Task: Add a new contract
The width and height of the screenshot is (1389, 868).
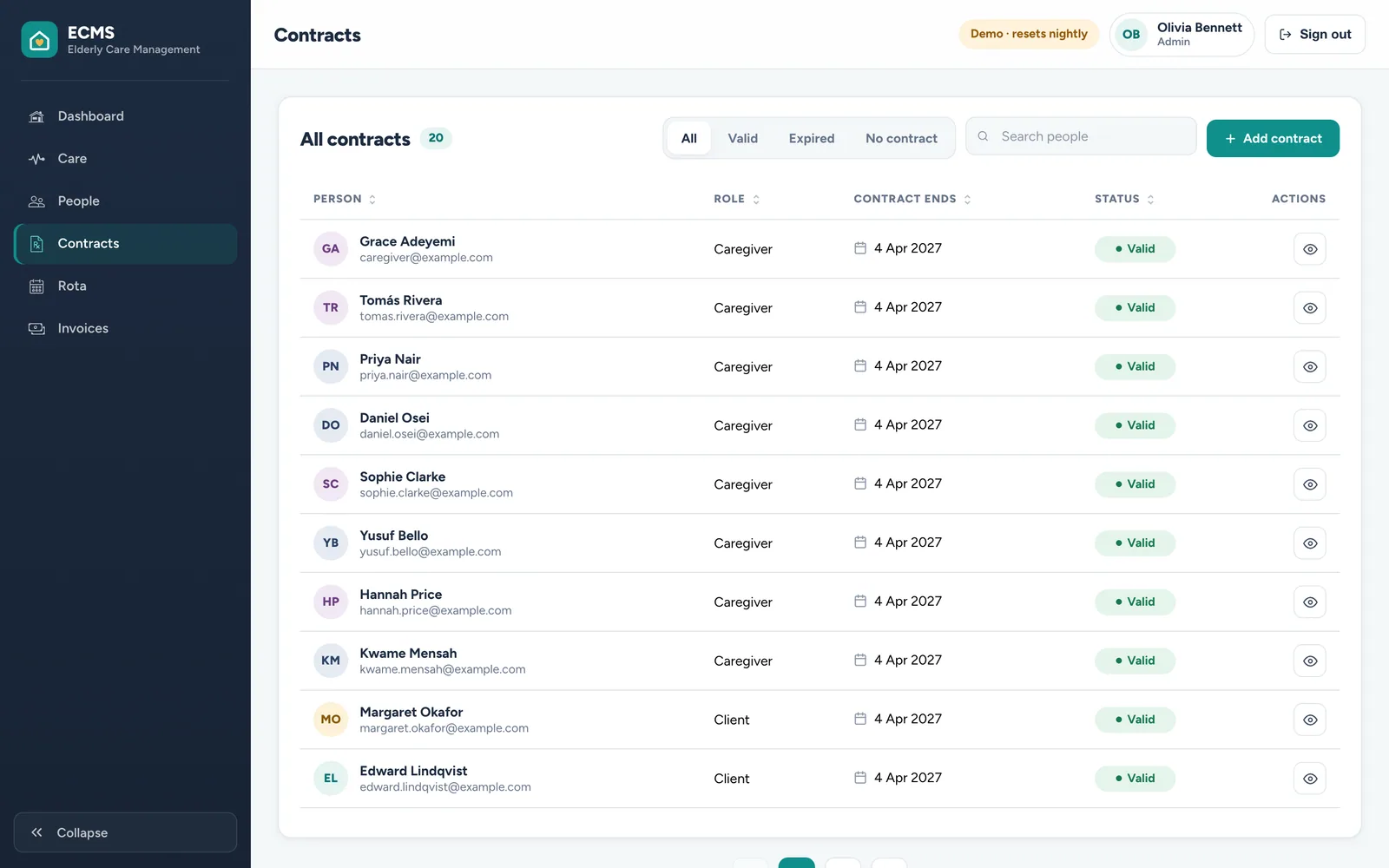Action: click(x=1273, y=139)
